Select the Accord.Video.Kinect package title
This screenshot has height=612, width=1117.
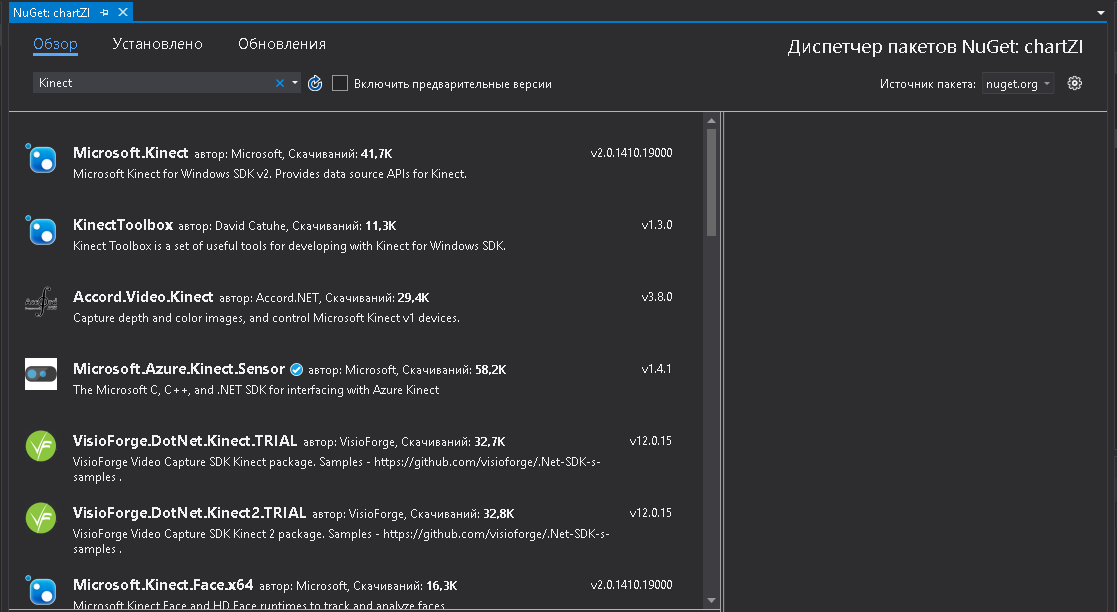coord(142,296)
